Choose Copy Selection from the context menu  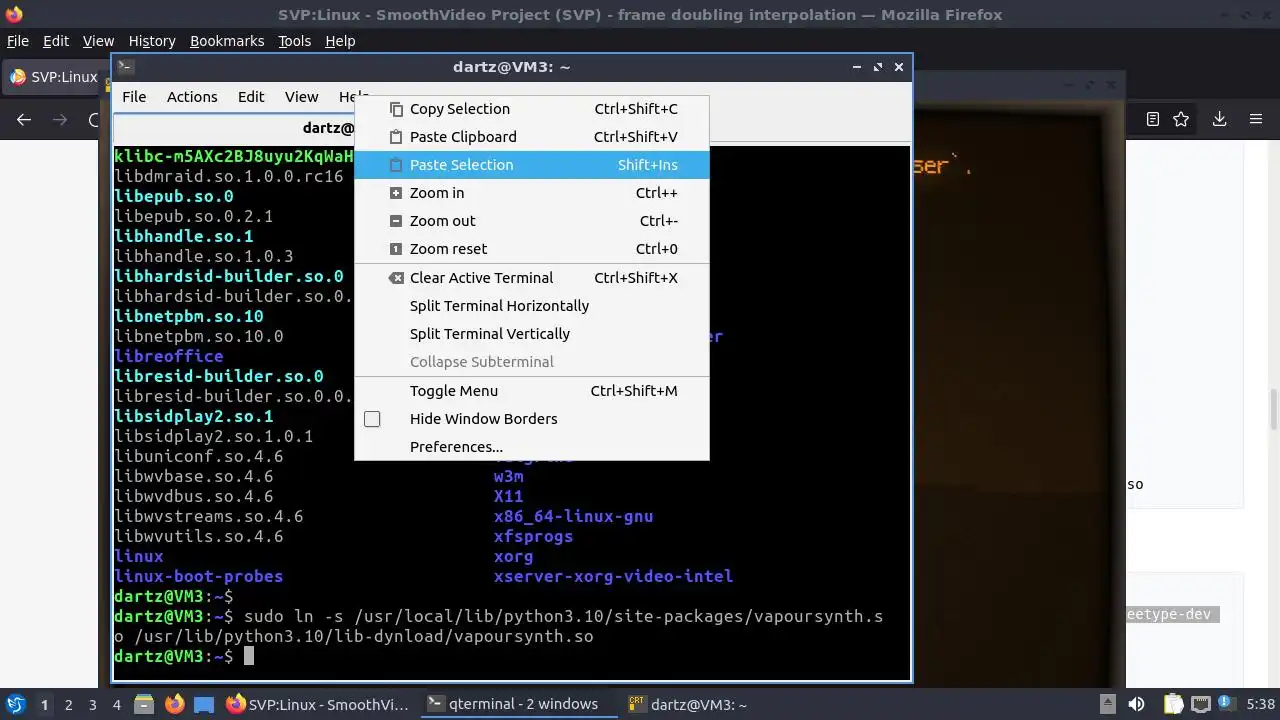pyautogui.click(x=531, y=109)
